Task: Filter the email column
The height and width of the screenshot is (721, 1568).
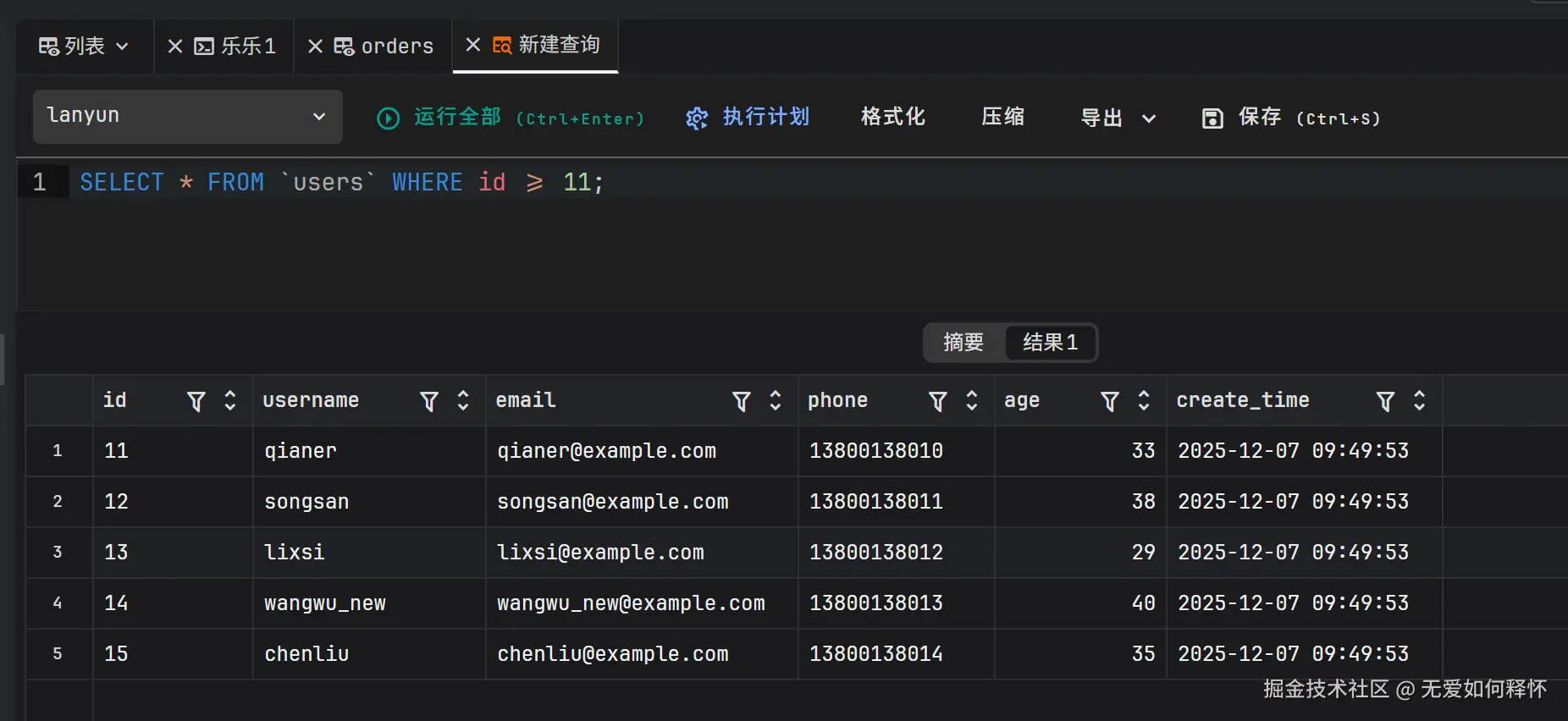Action: (x=742, y=401)
